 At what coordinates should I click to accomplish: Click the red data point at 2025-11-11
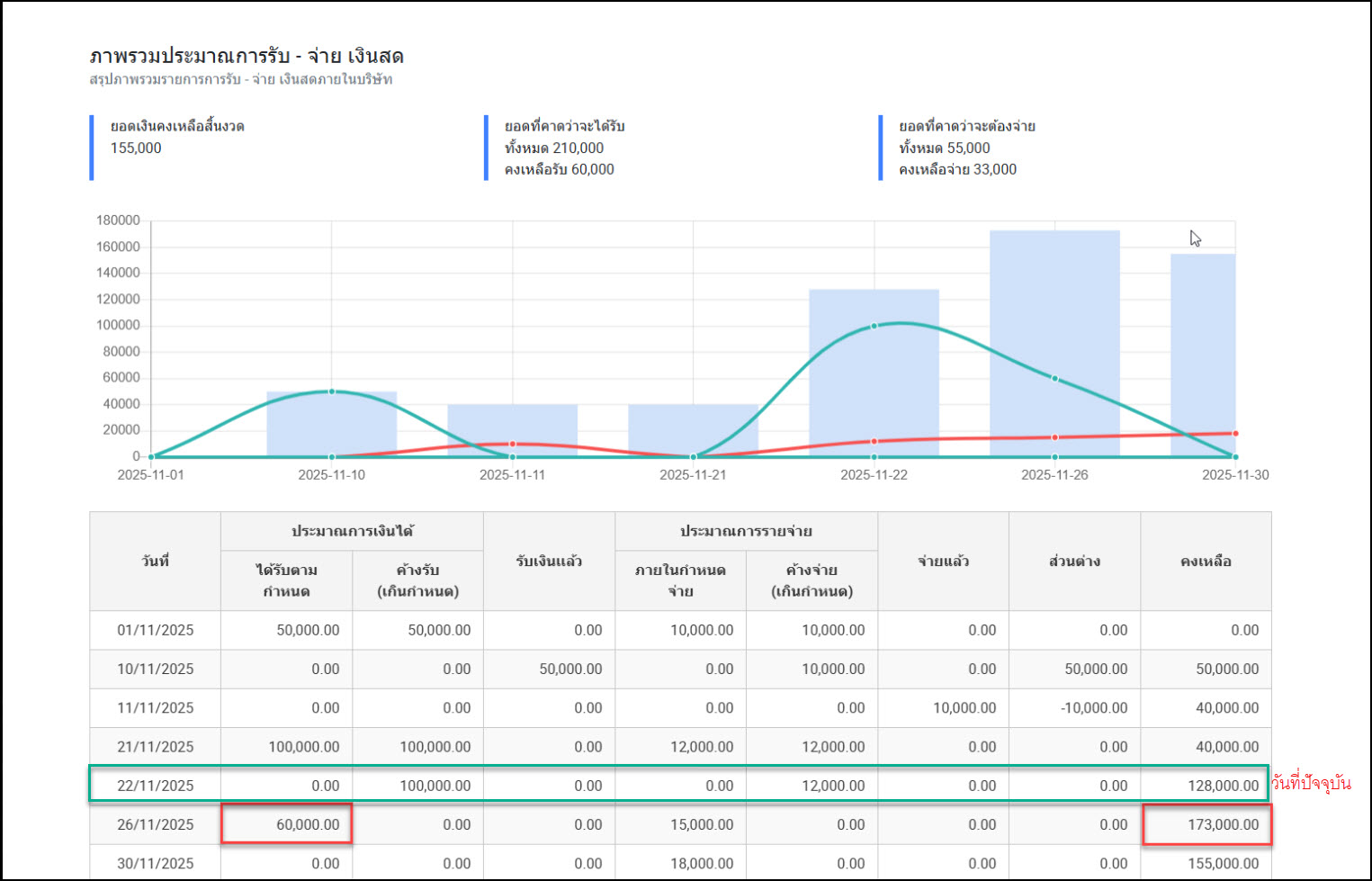click(512, 444)
